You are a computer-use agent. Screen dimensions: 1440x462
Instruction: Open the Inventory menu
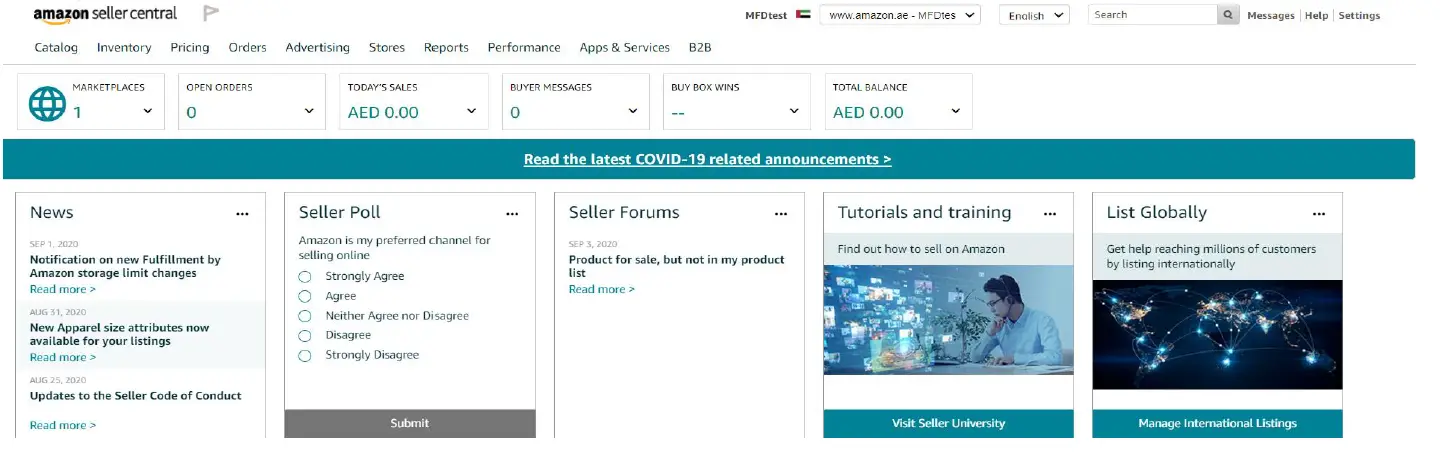[x=124, y=47]
